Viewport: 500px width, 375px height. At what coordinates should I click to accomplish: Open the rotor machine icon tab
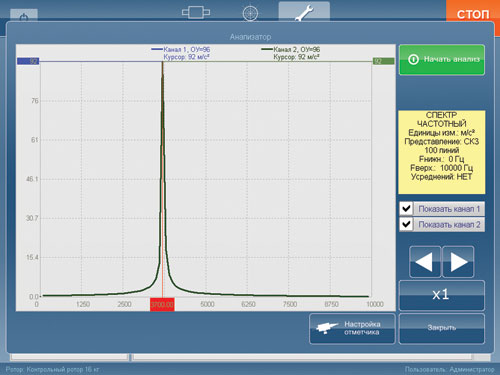(196, 13)
